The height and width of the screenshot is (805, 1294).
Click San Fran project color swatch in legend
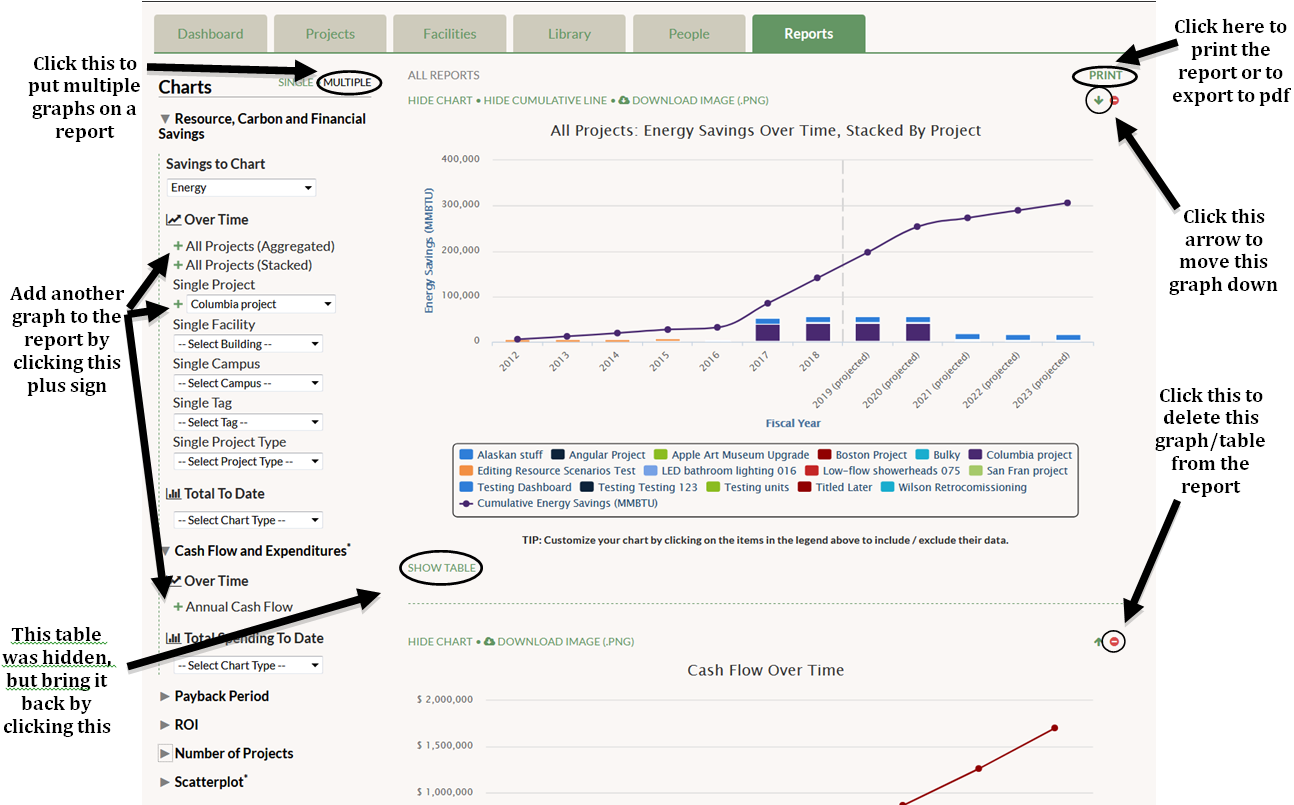(x=975, y=471)
